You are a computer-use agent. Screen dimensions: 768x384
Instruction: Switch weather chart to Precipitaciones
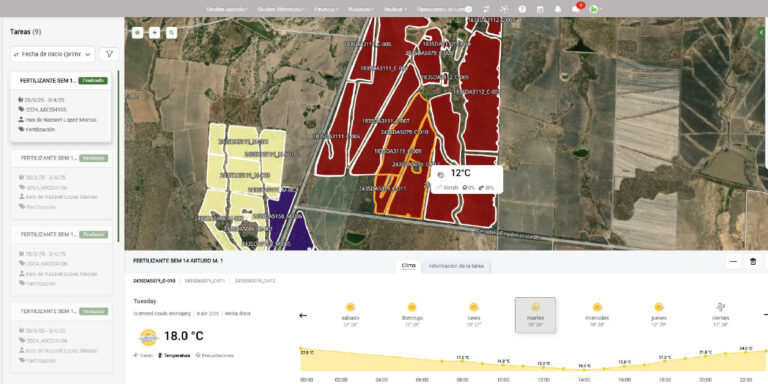point(215,356)
